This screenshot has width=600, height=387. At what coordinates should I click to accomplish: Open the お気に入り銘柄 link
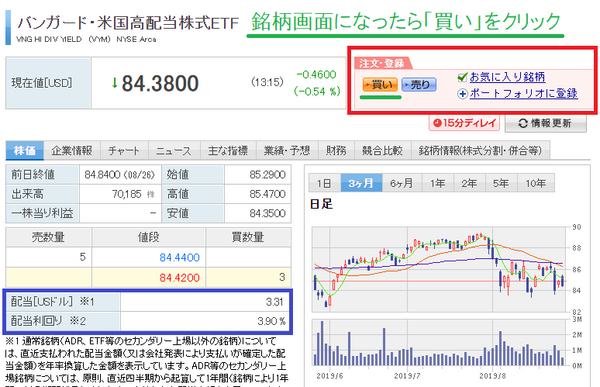(507, 77)
